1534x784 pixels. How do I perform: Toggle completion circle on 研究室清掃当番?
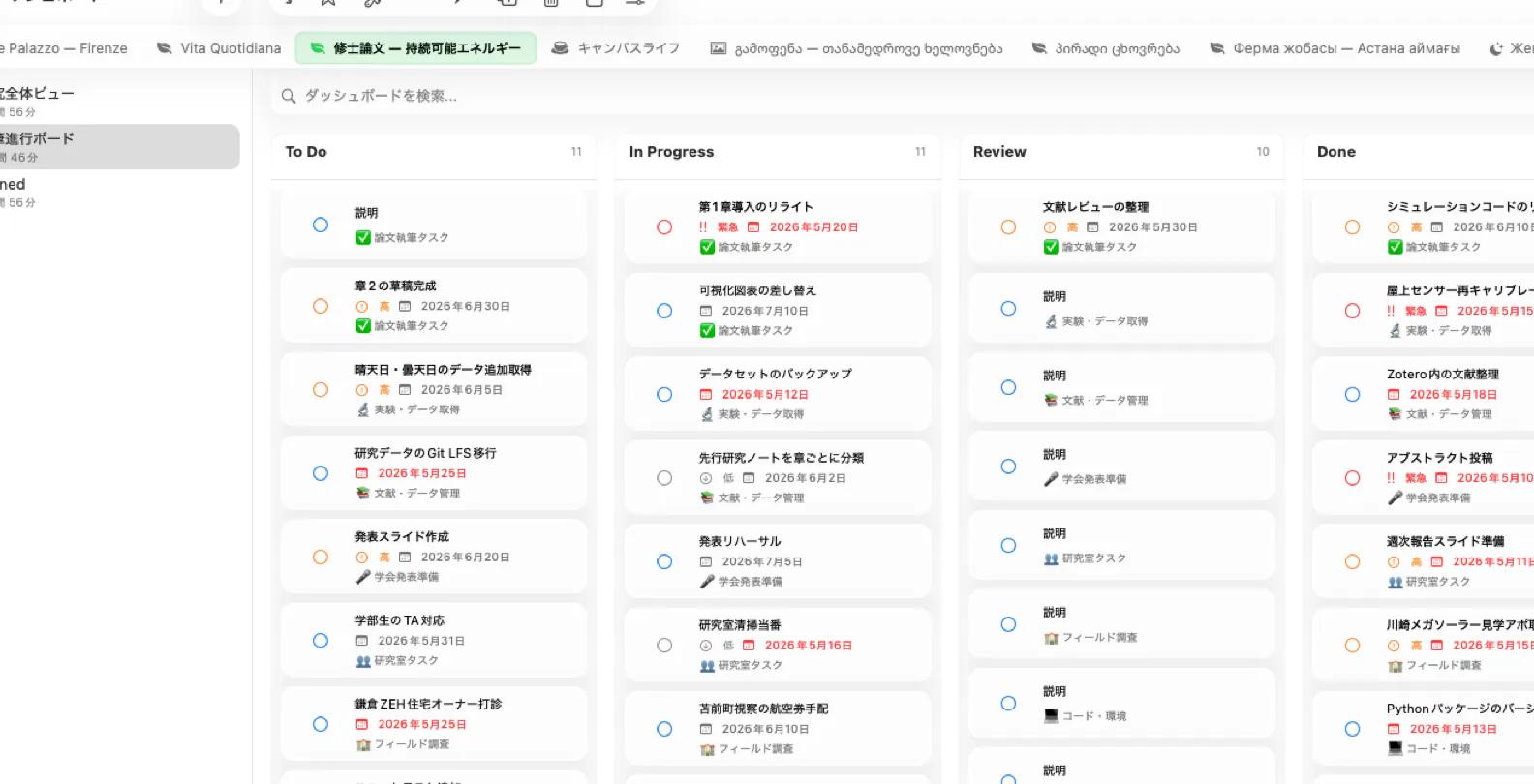click(x=664, y=646)
